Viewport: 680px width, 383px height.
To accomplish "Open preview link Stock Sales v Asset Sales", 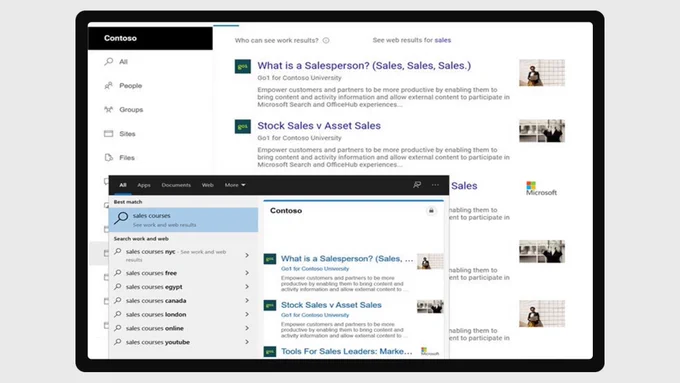I will pos(331,305).
